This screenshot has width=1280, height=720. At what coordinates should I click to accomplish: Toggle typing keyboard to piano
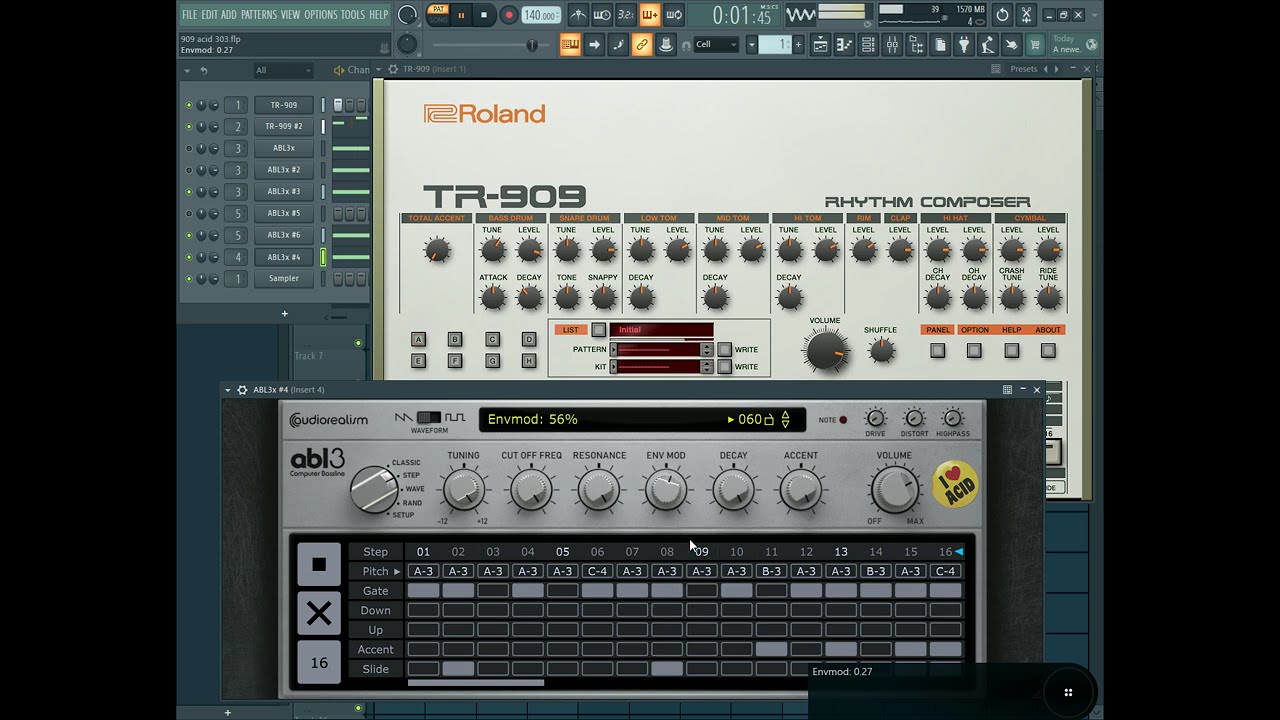coord(570,44)
